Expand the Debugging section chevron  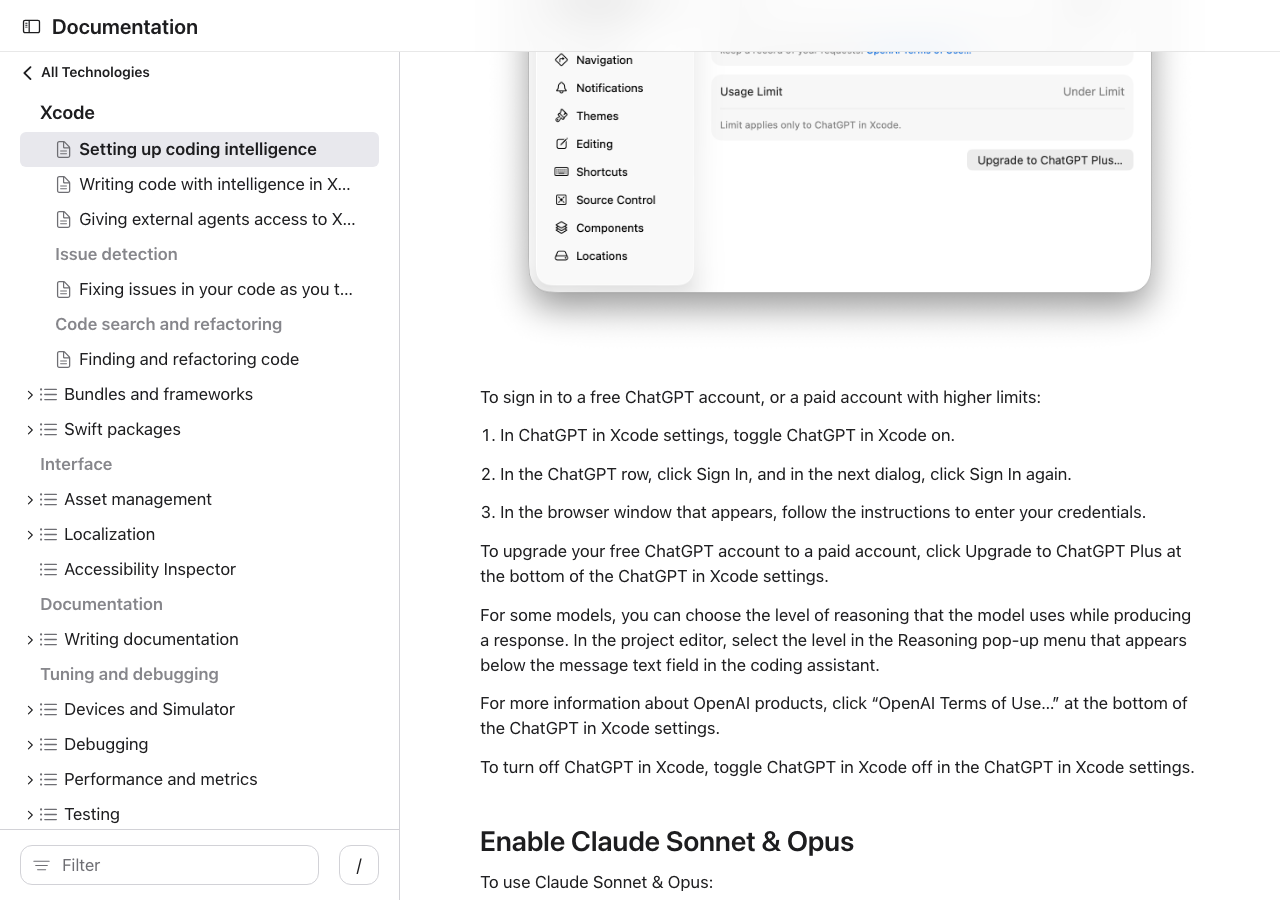(30, 745)
